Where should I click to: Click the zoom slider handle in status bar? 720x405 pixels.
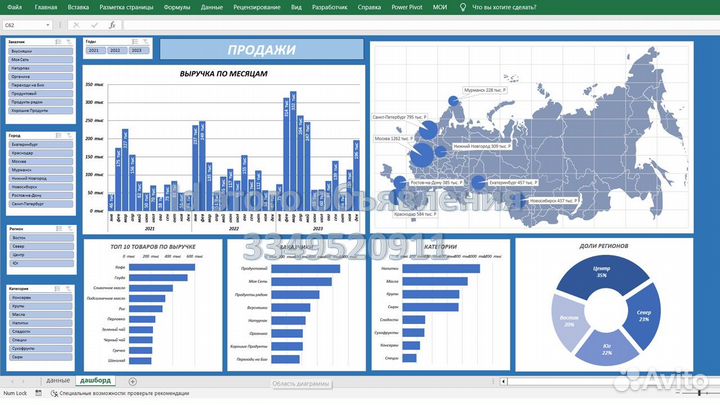pos(699,394)
